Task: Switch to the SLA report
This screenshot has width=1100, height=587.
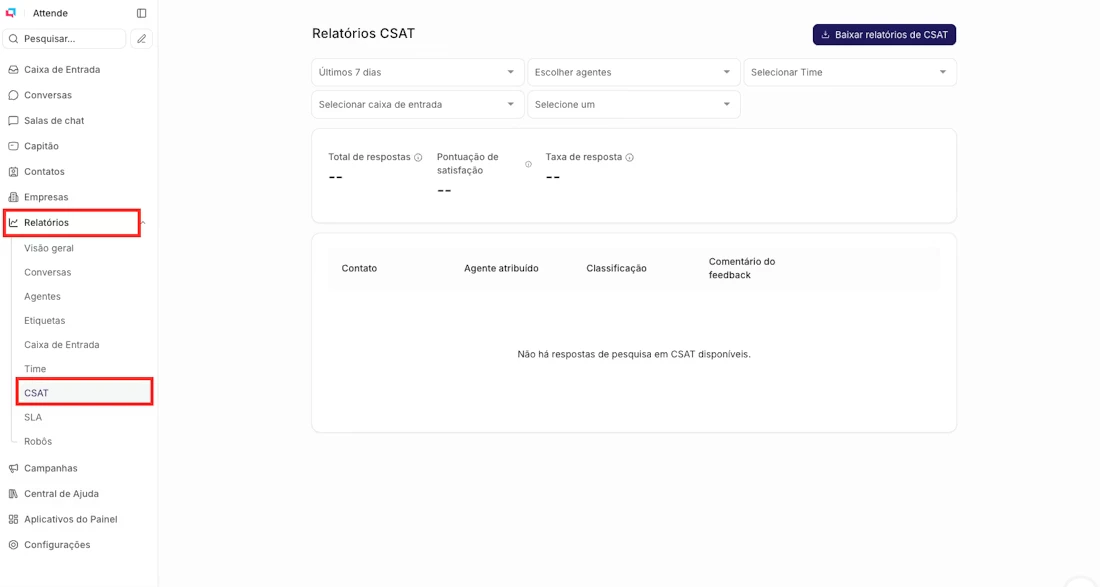Action: [x=33, y=417]
